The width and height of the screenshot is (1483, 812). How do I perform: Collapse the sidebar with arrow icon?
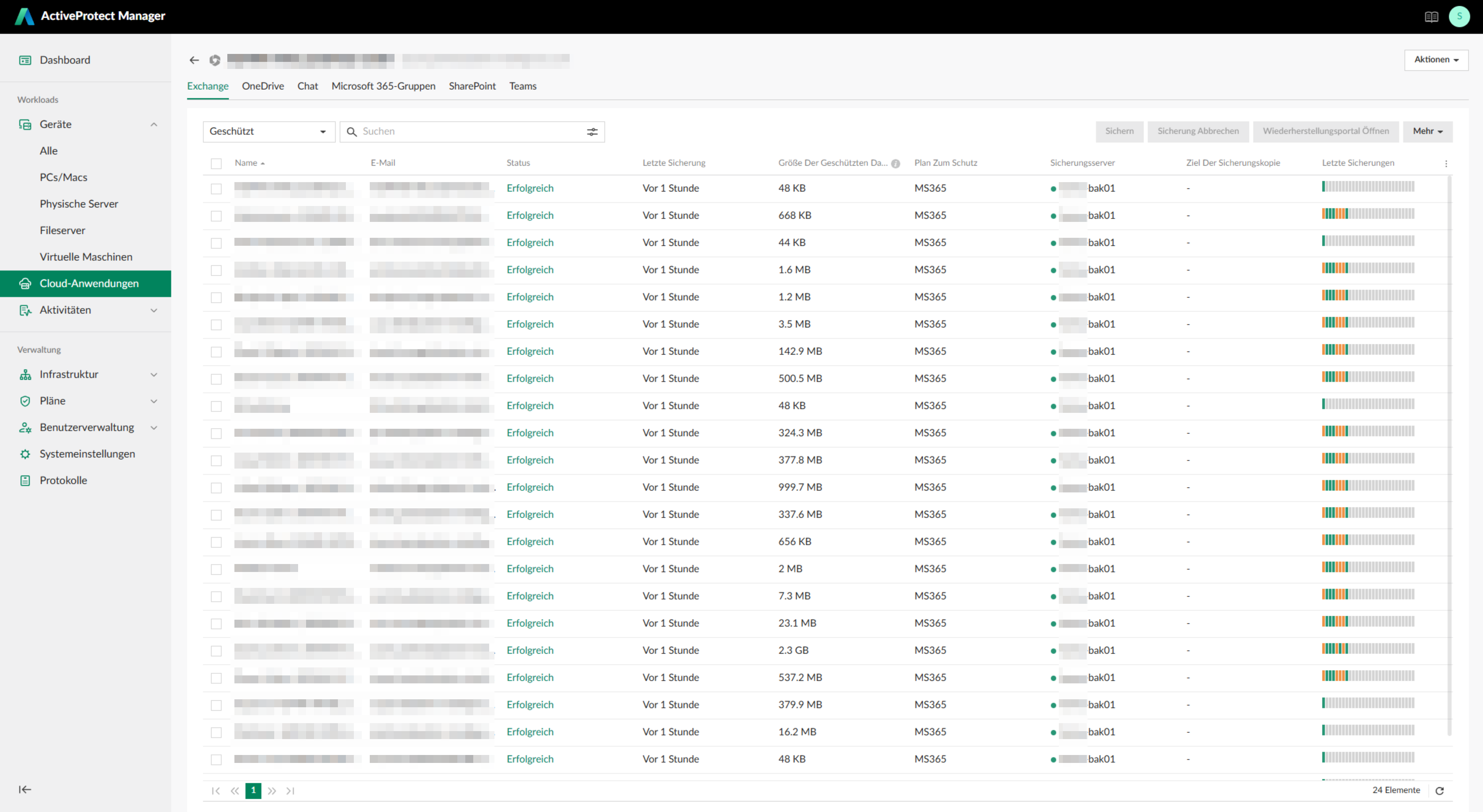(25, 789)
